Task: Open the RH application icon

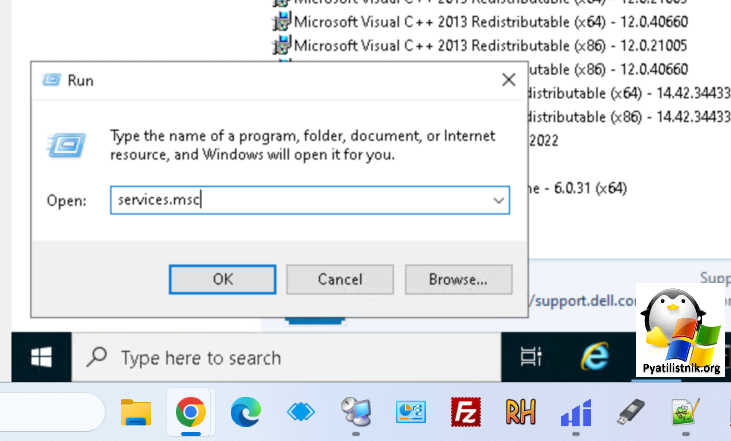Action: pyautogui.click(x=521, y=412)
